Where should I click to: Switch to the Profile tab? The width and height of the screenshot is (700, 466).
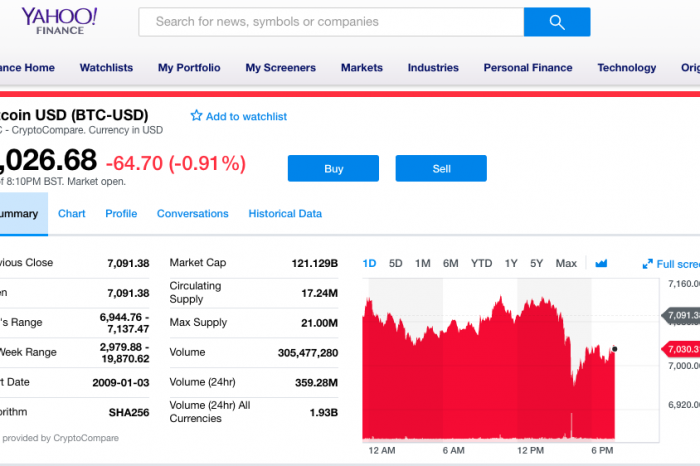[x=121, y=213]
